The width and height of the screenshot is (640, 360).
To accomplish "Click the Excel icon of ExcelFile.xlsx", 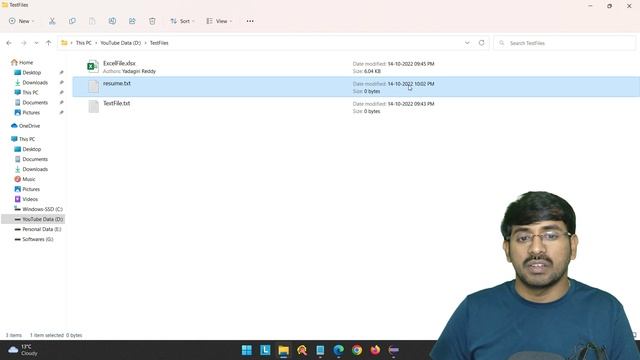I will (x=93, y=67).
